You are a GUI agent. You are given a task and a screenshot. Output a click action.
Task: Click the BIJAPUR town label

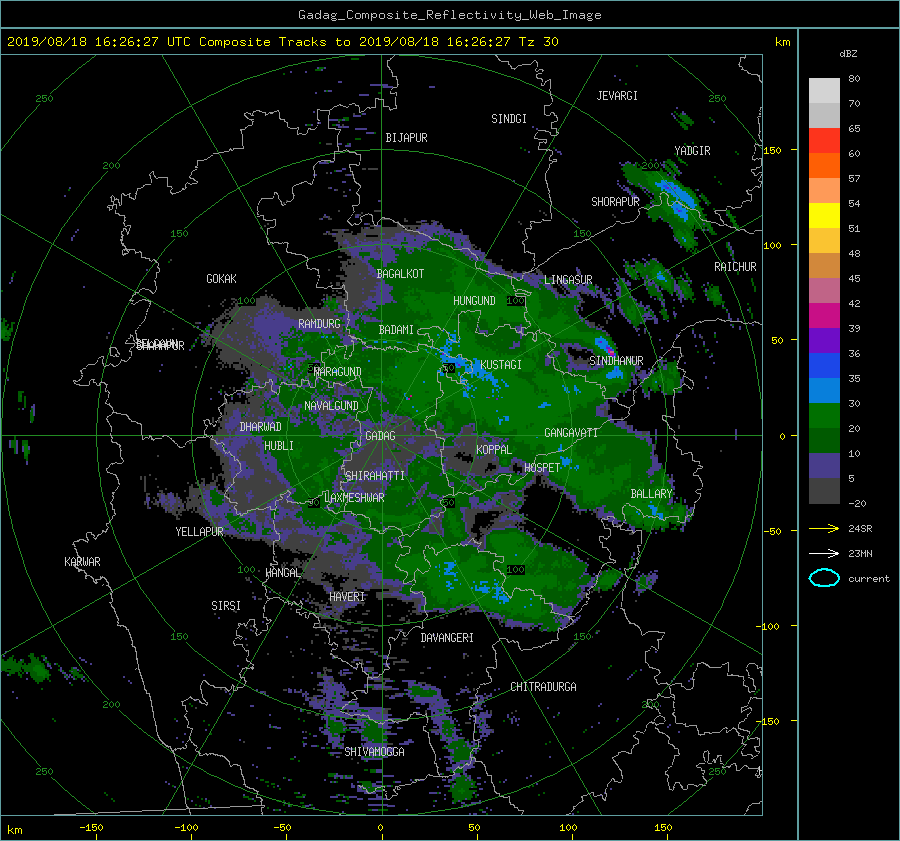(x=406, y=138)
